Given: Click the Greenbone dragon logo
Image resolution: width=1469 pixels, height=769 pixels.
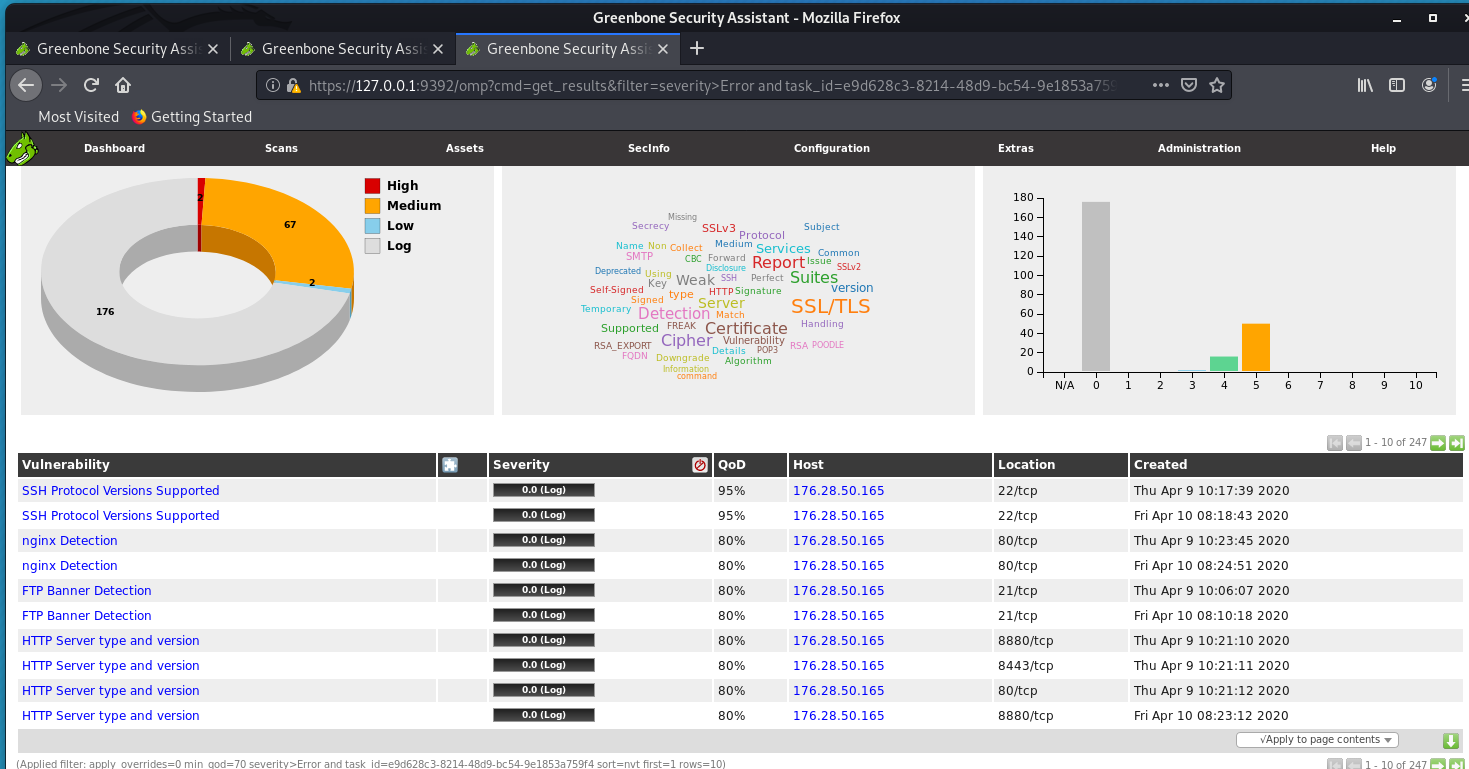Looking at the screenshot, I should [22, 148].
